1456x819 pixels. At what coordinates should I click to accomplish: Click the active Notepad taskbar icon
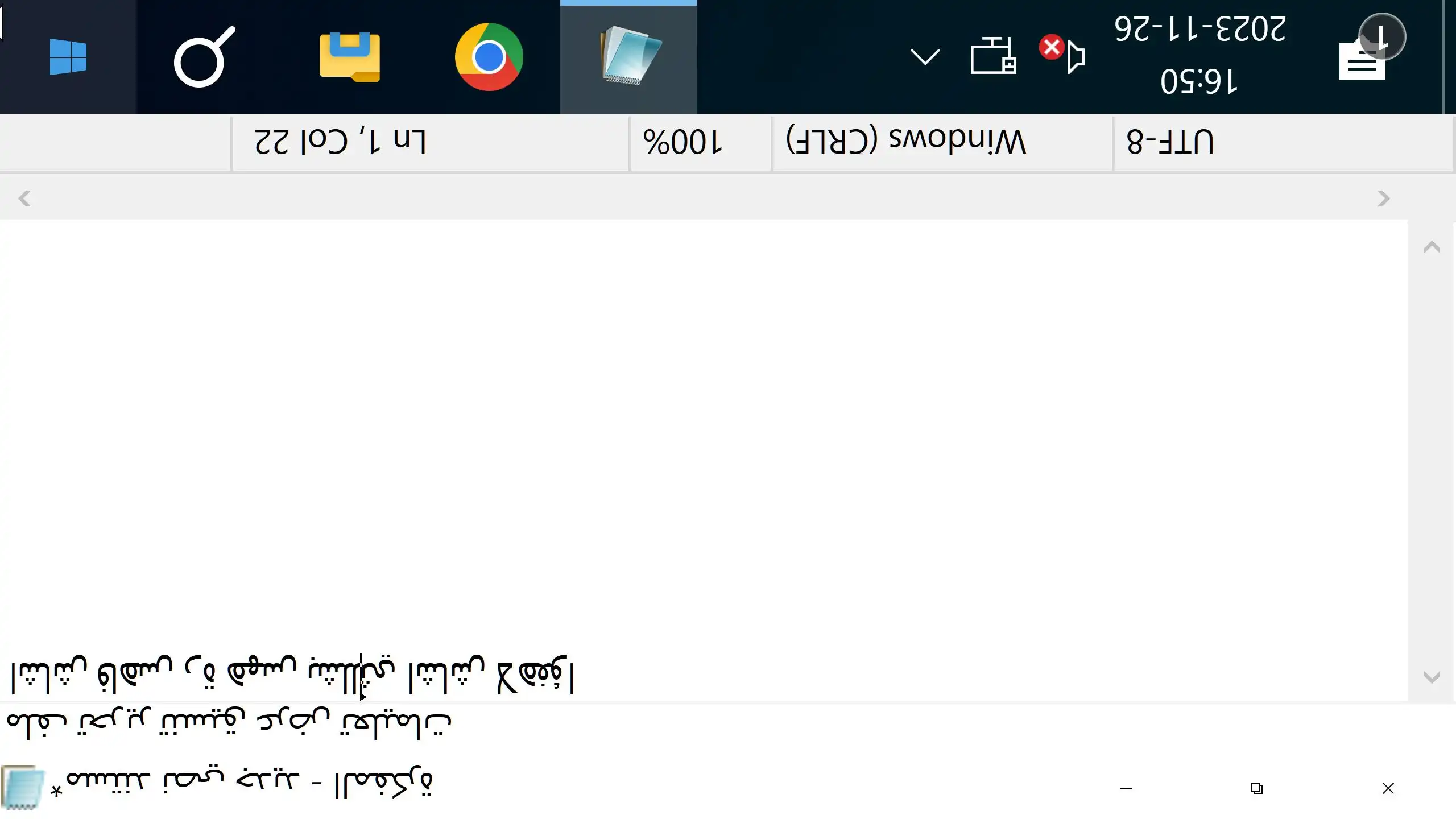(x=628, y=57)
